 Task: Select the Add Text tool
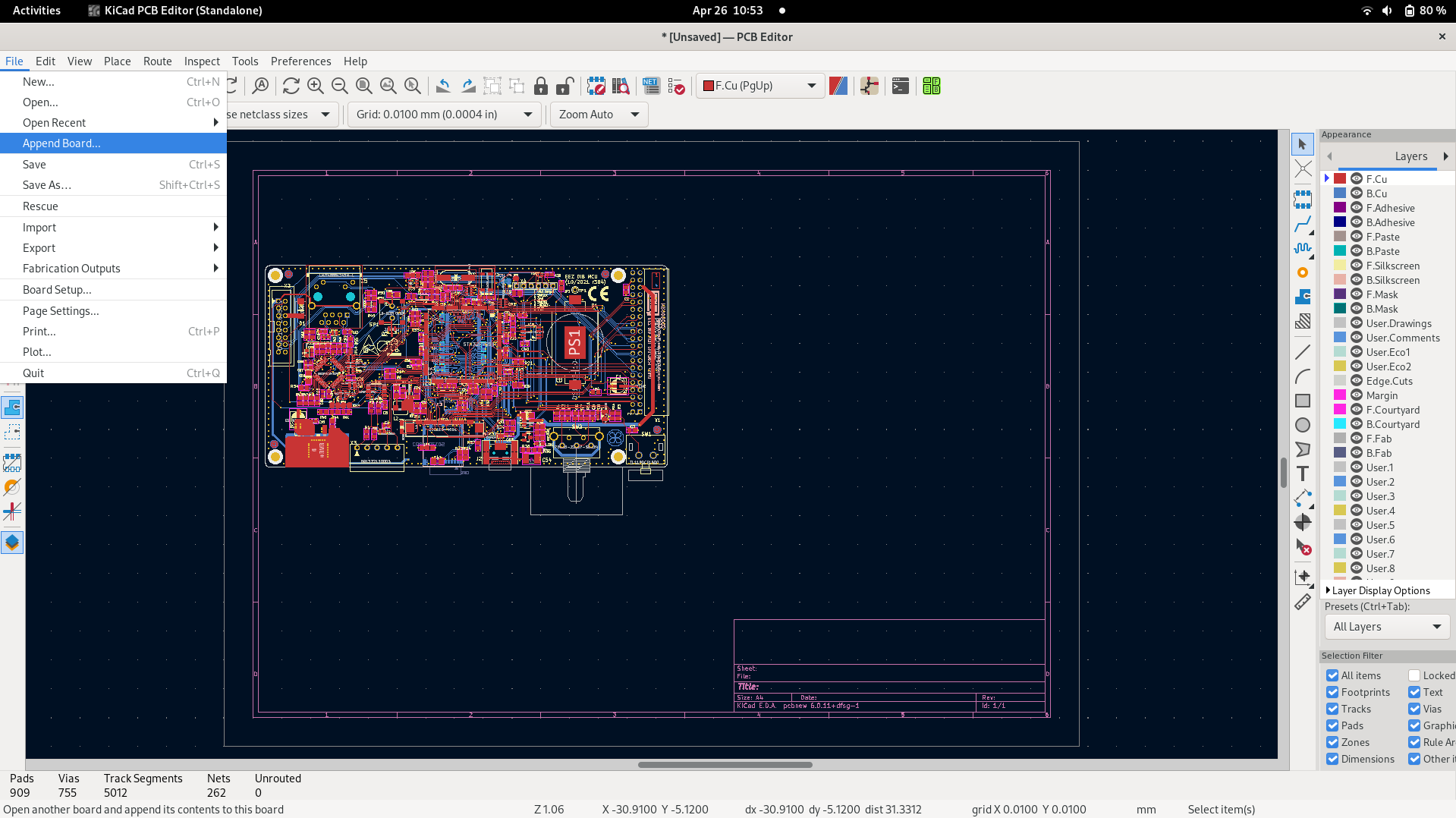click(x=1302, y=473)
